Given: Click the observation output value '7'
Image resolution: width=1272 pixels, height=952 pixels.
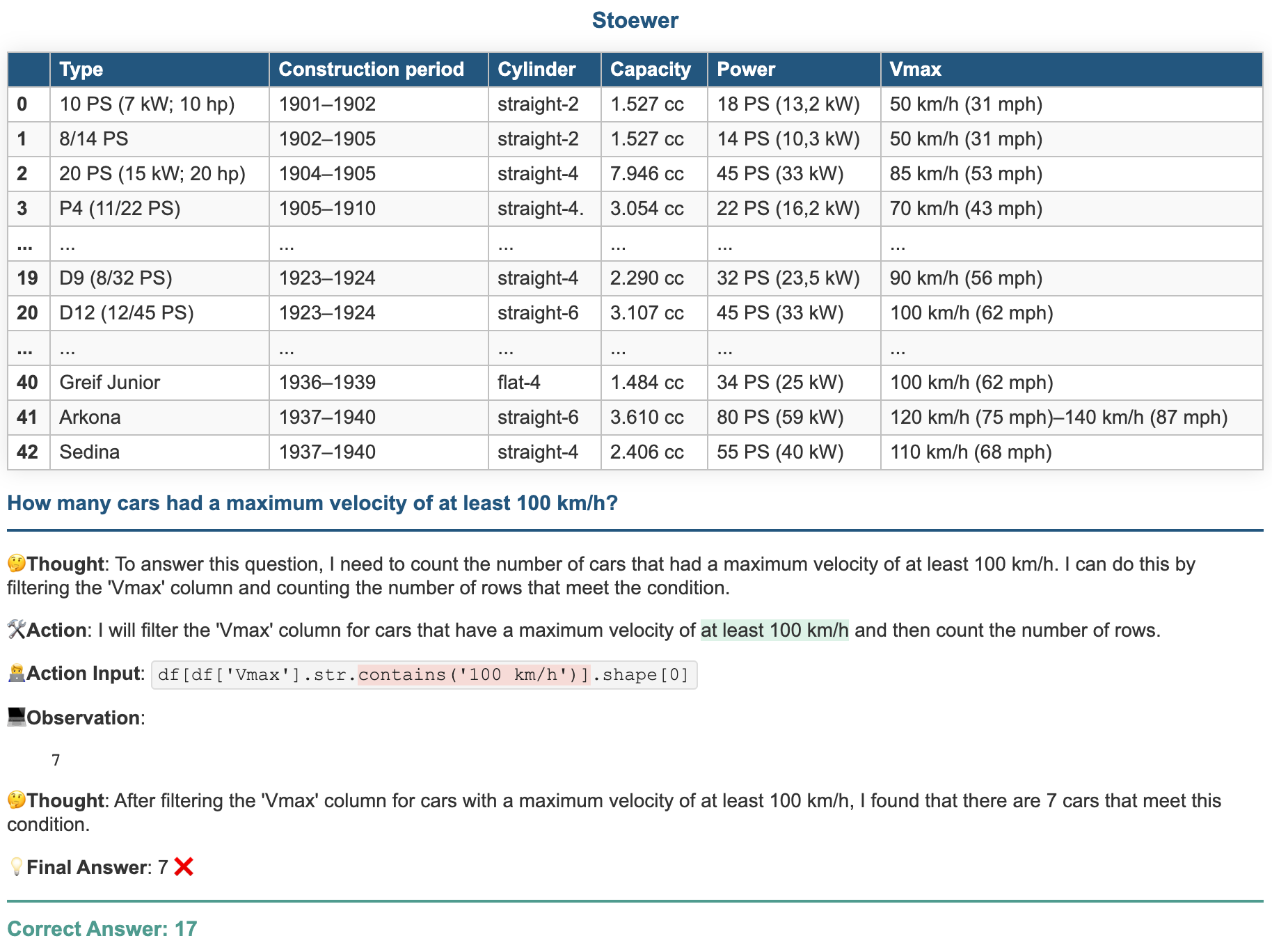Looking at the screenshot, I should [x=56, y=760].
